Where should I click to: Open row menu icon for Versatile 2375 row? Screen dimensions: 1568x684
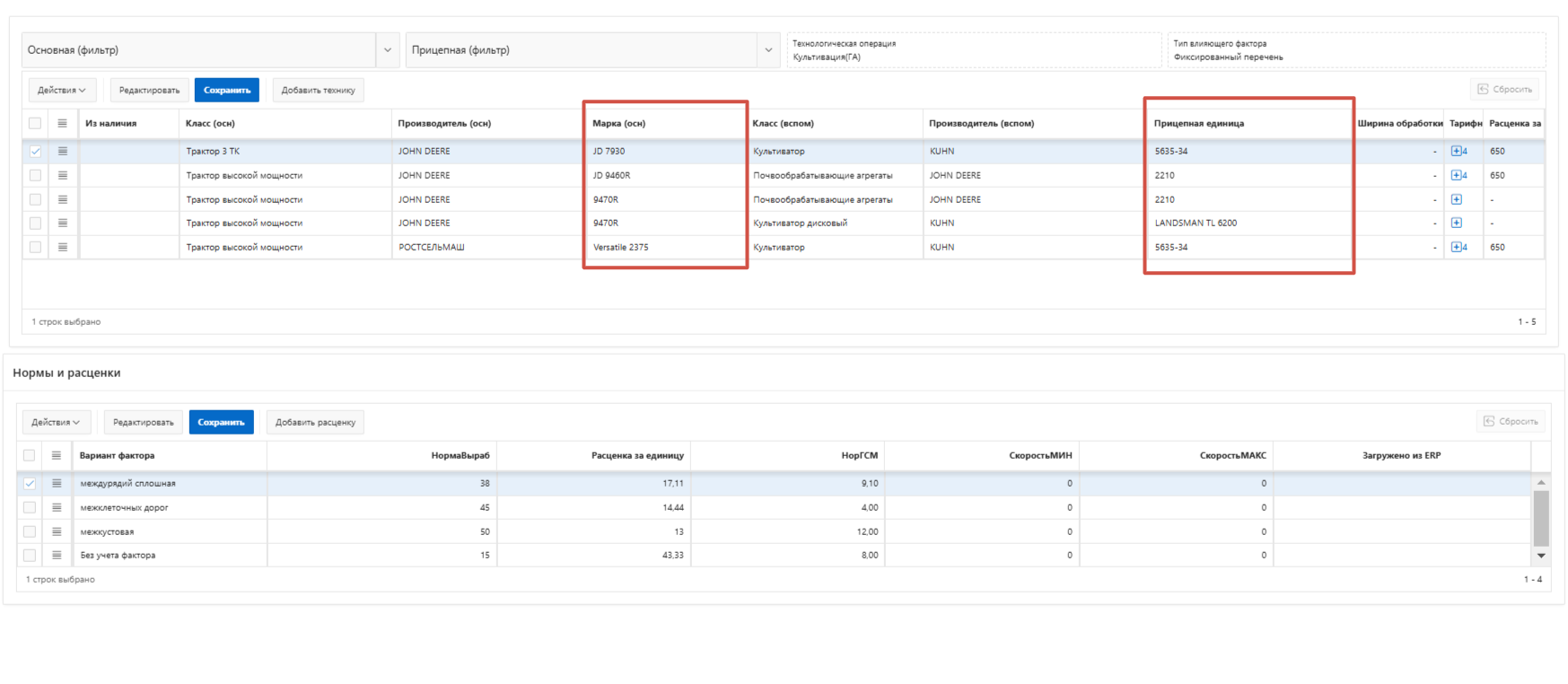tap(63, 247)
